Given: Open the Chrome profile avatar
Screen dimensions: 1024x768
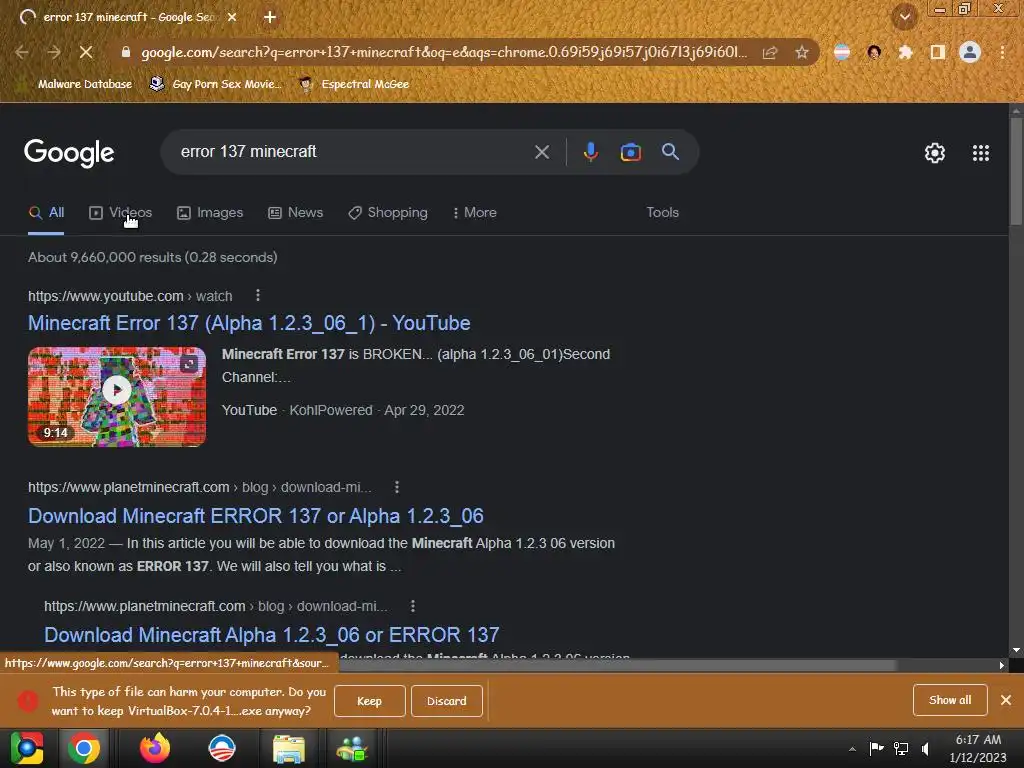Looking at the screenshot, I should click(x=970, y=52).
